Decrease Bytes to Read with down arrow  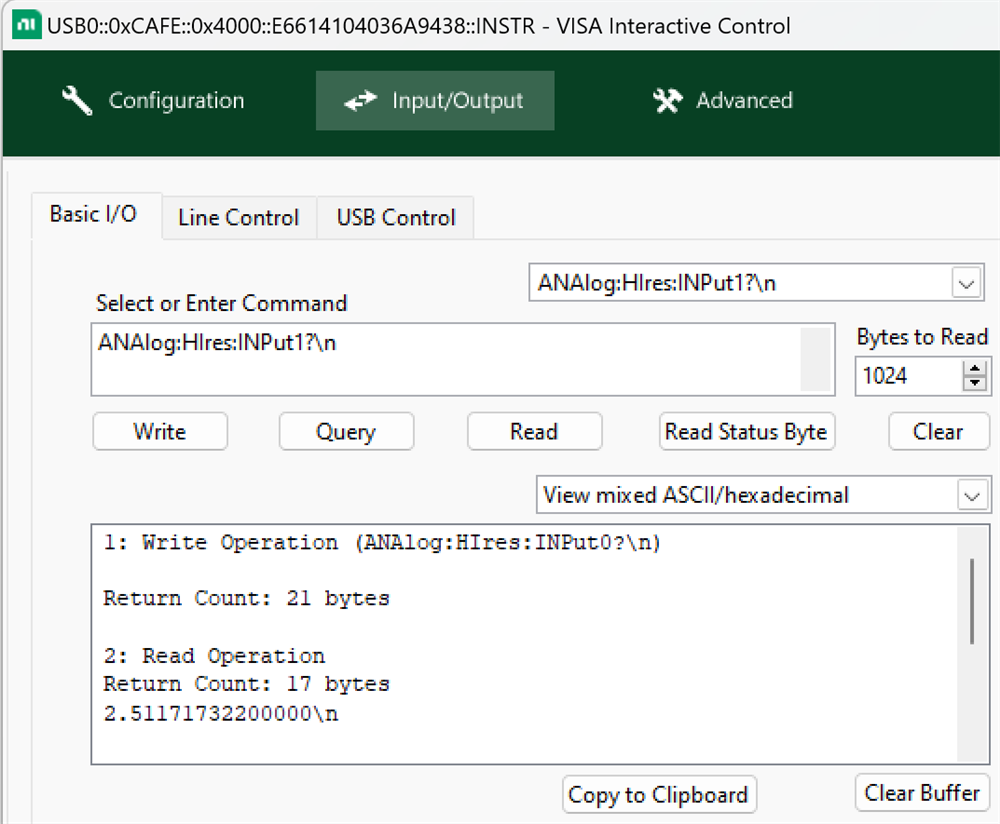pyautogui.click(x=974, y=383)
